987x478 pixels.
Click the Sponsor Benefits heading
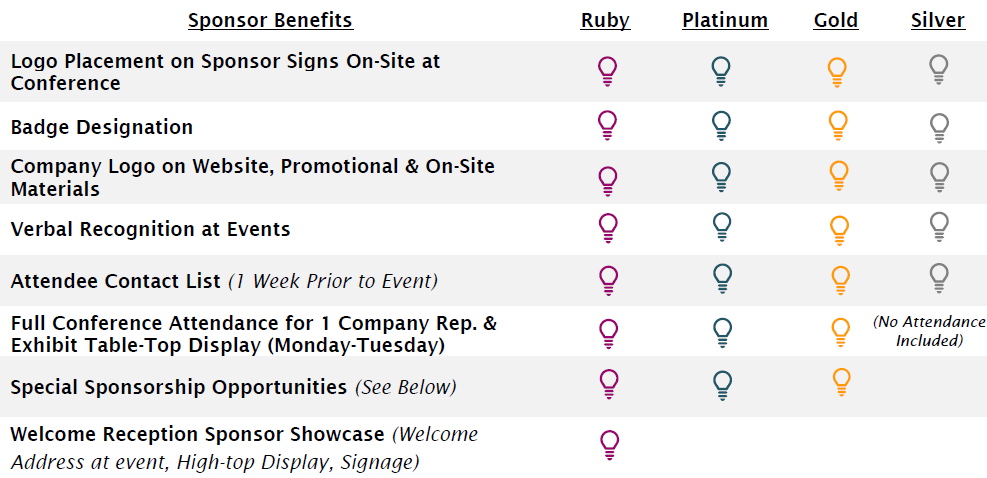(270, 20)
